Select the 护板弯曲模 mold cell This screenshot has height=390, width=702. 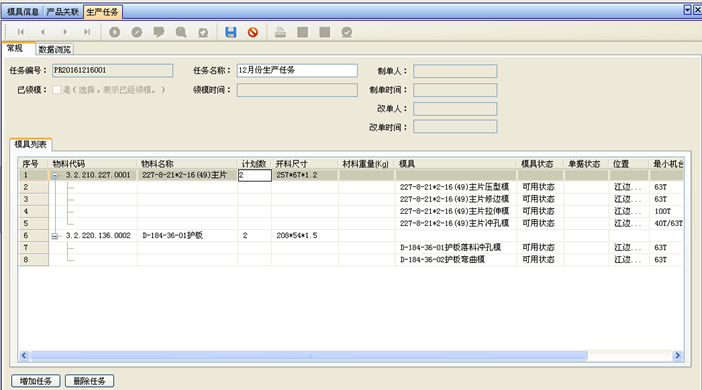[456, 260]
